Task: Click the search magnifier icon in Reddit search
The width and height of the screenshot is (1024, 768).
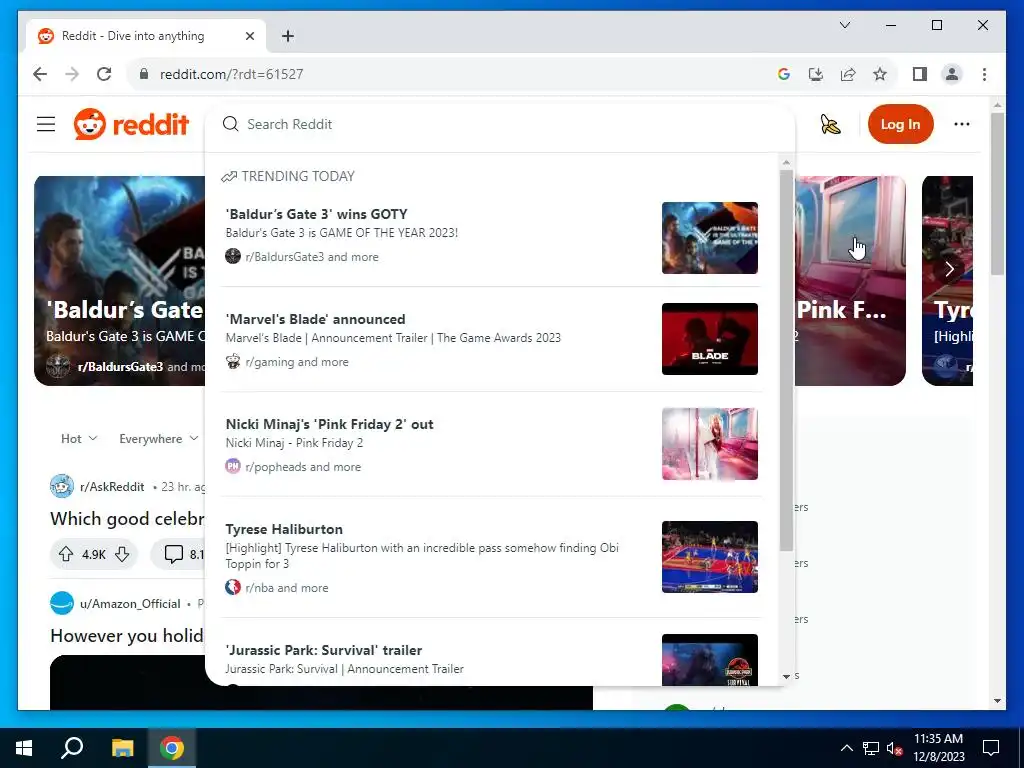Action: tap(231, 124)
